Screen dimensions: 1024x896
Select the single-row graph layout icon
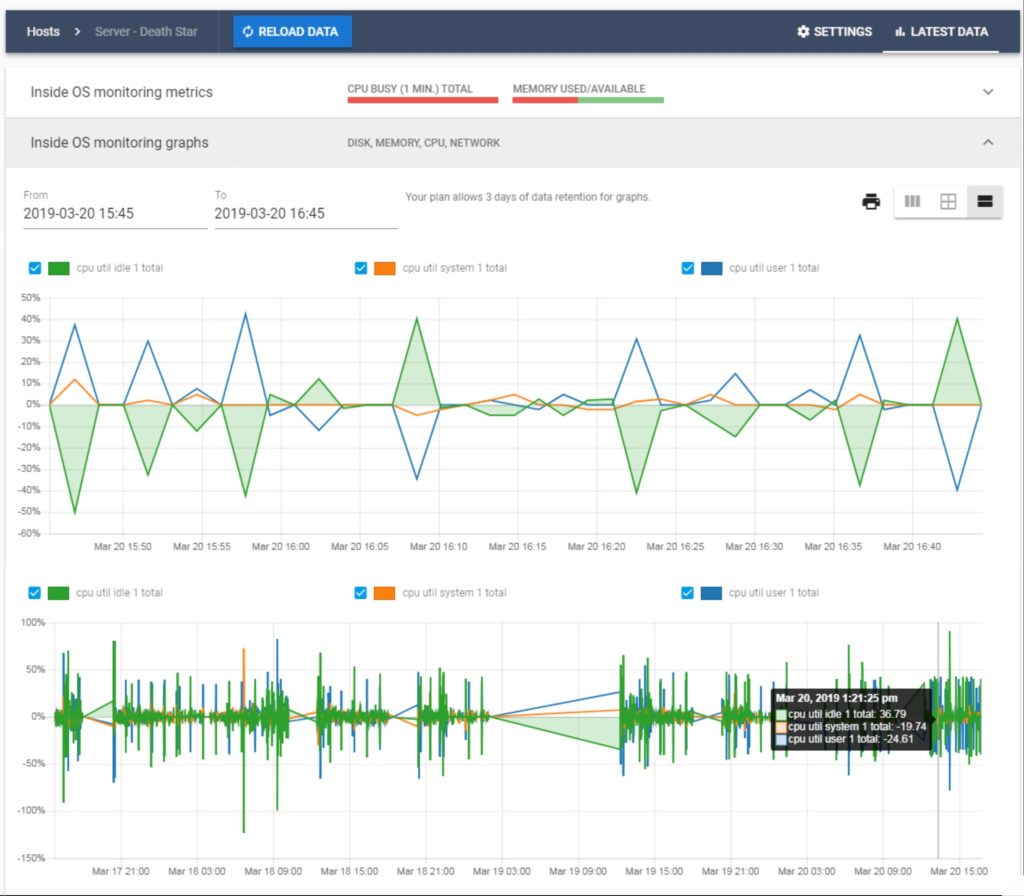coord(984,201)
